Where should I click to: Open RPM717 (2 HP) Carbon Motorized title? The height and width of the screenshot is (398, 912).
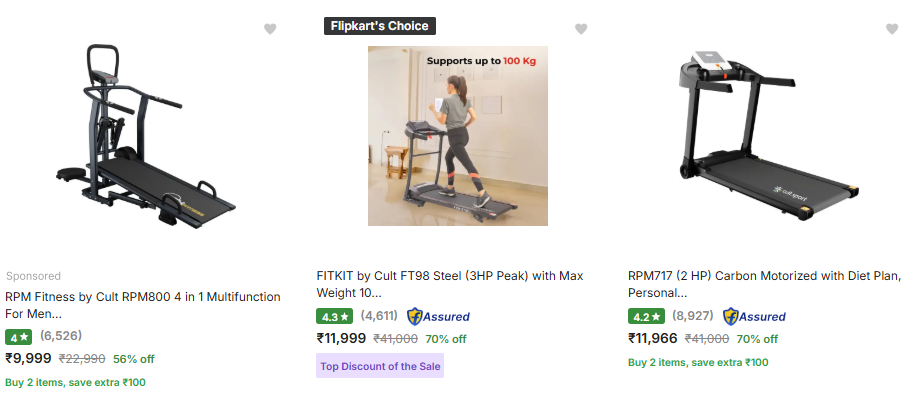point(765,284)
